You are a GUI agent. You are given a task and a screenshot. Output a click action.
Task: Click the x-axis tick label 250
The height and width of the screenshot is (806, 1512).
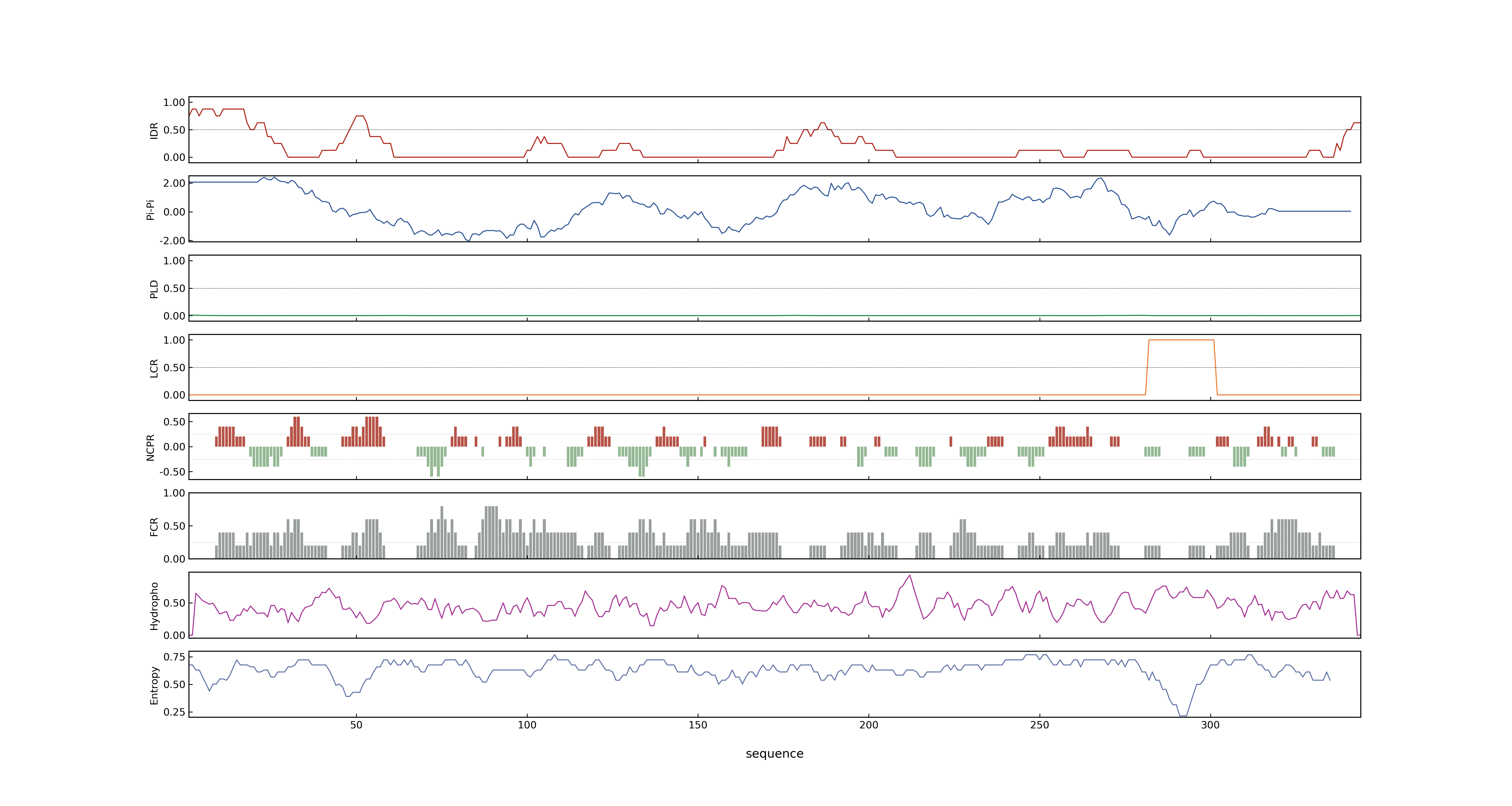coord(1040,725)
